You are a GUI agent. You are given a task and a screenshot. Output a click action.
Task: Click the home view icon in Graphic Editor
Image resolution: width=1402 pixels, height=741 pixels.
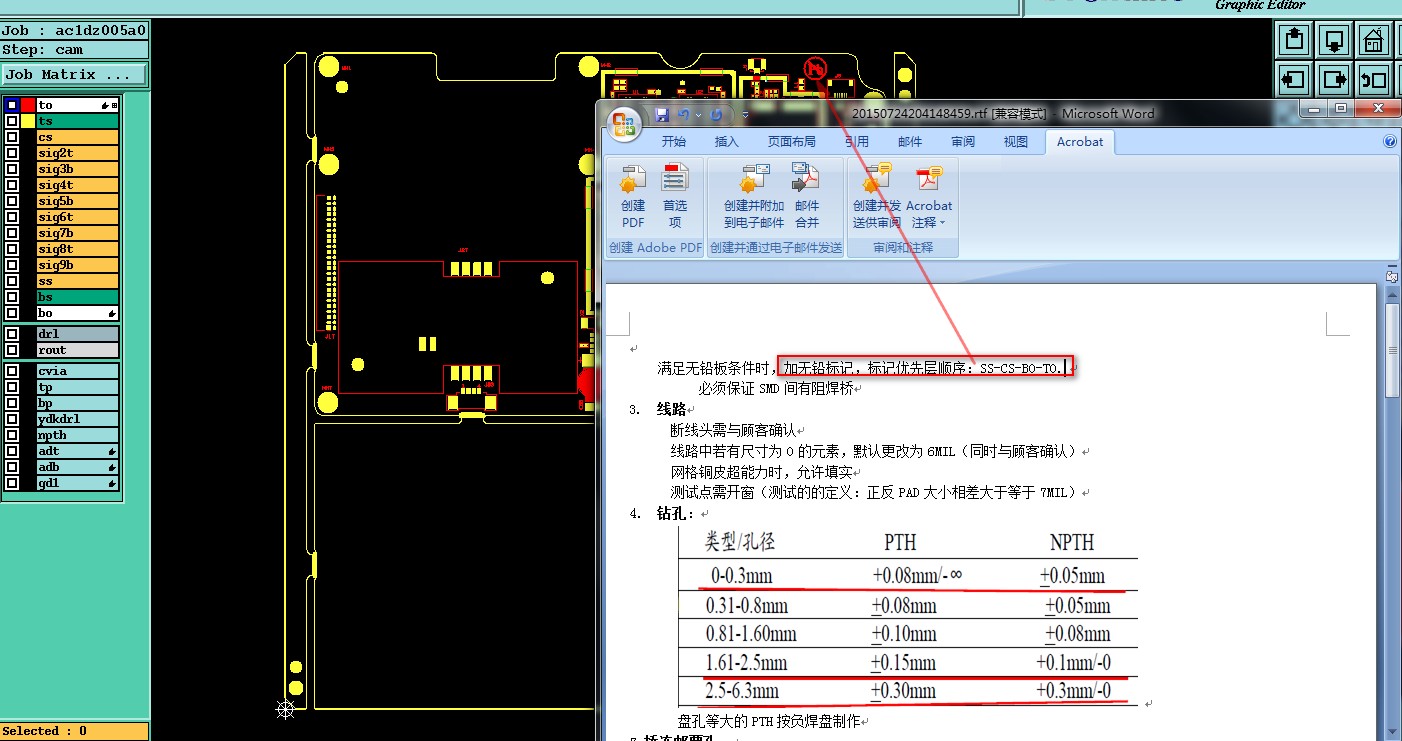[1375, 40]
